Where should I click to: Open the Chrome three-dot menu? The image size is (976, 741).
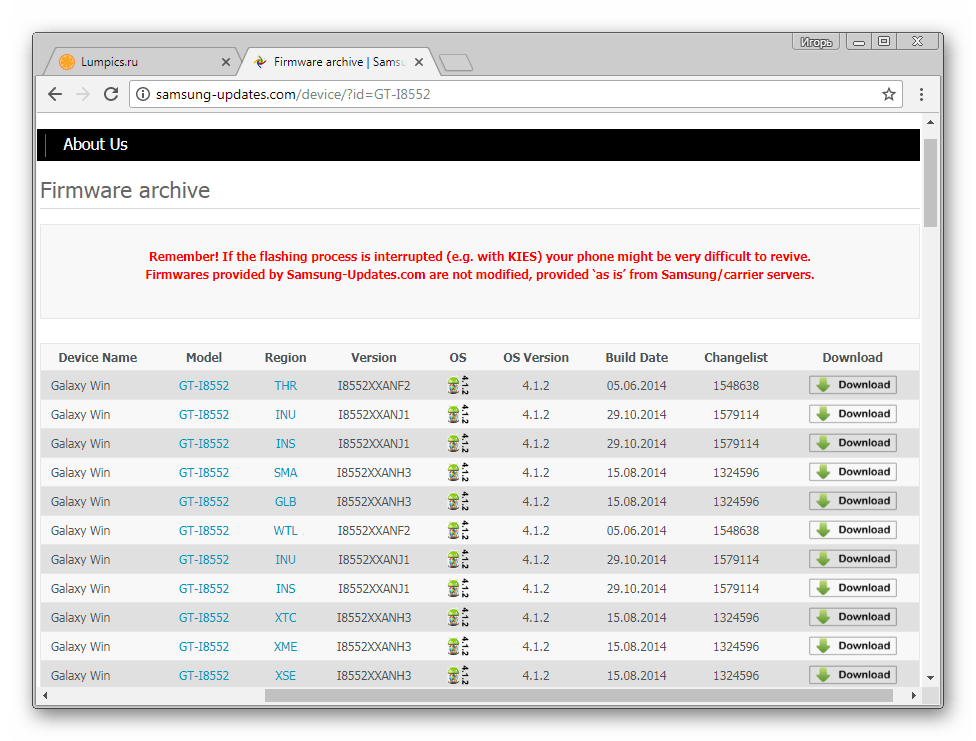pos(921,94)
